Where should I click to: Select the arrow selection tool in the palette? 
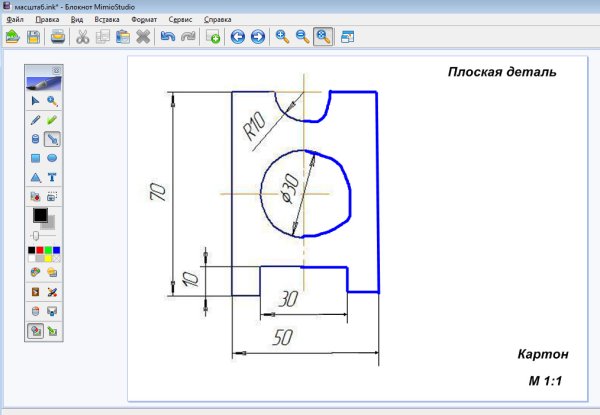pos(35,101)
